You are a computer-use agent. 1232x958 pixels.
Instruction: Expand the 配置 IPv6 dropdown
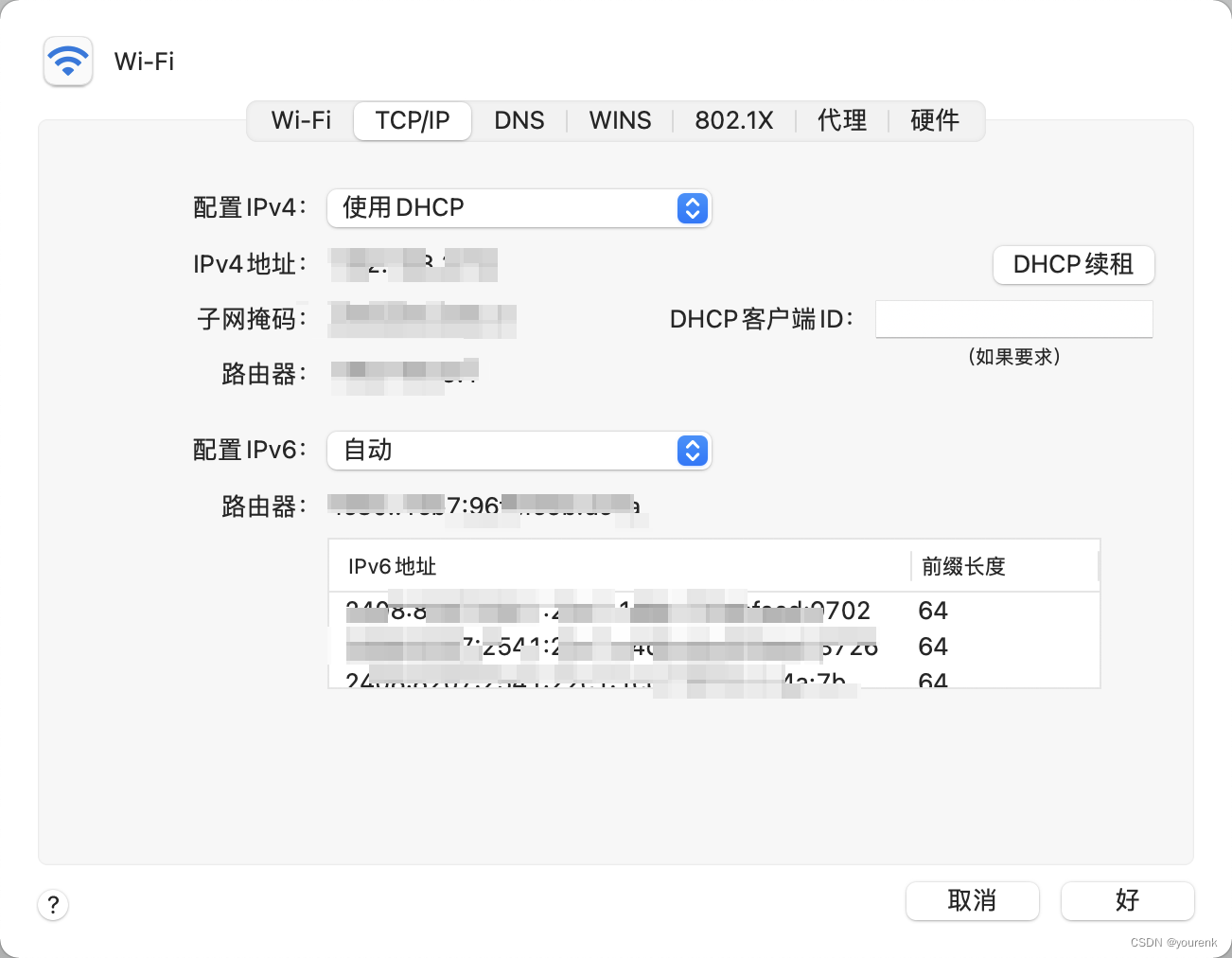tap(519, 451)
